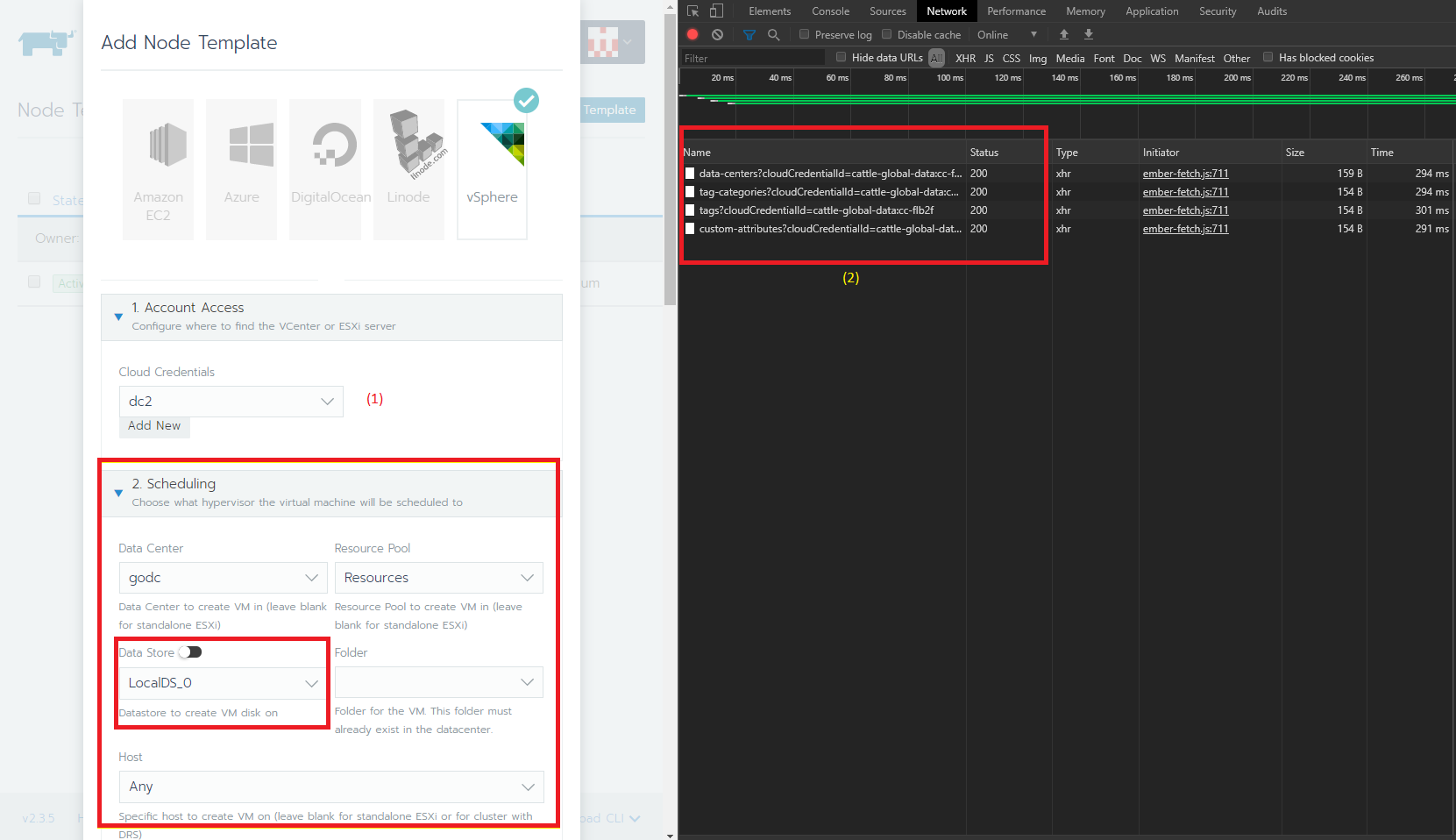
Task: Open the network request search
Action: tap(773, 34)
